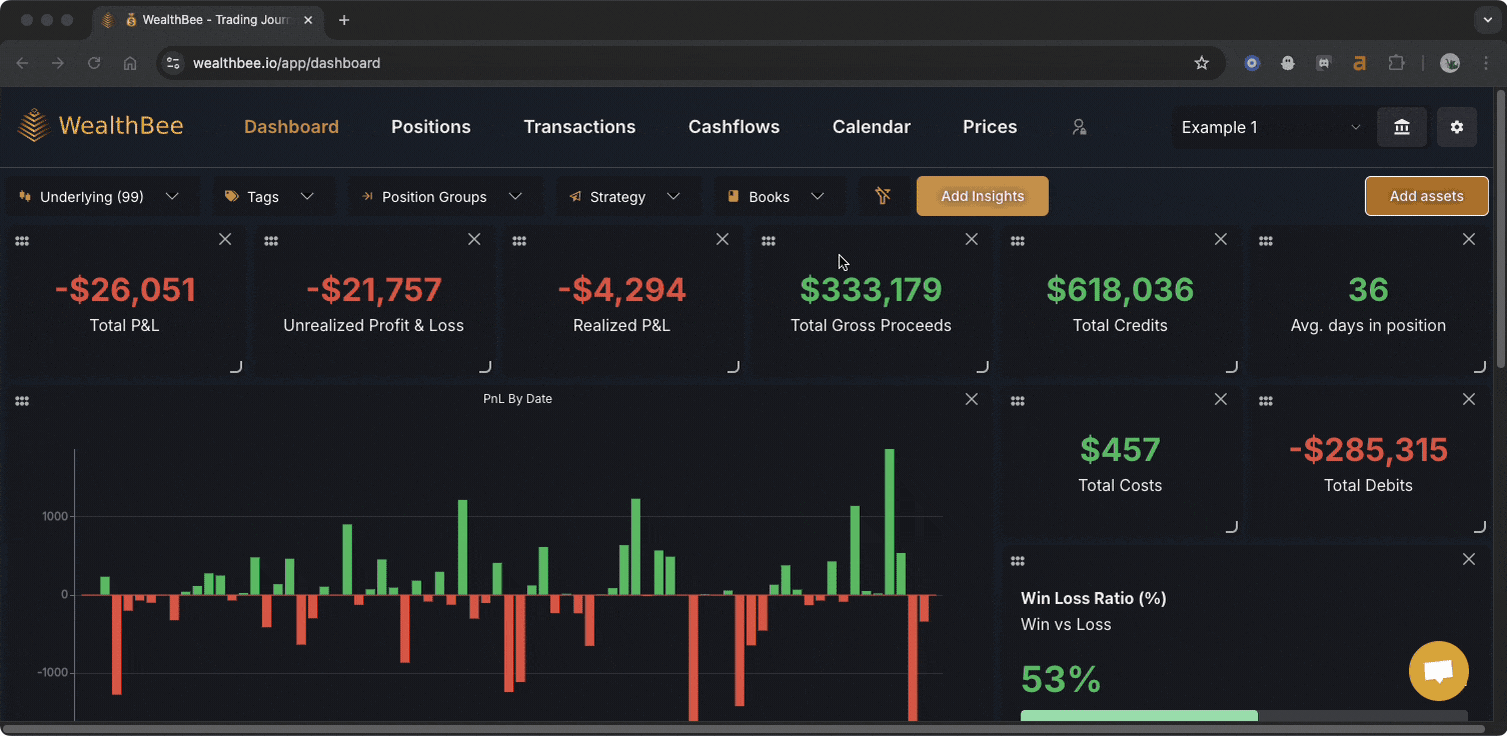Grab the Total P&L card drag handle
This screenshot has height=736, width=1507.
22,241
